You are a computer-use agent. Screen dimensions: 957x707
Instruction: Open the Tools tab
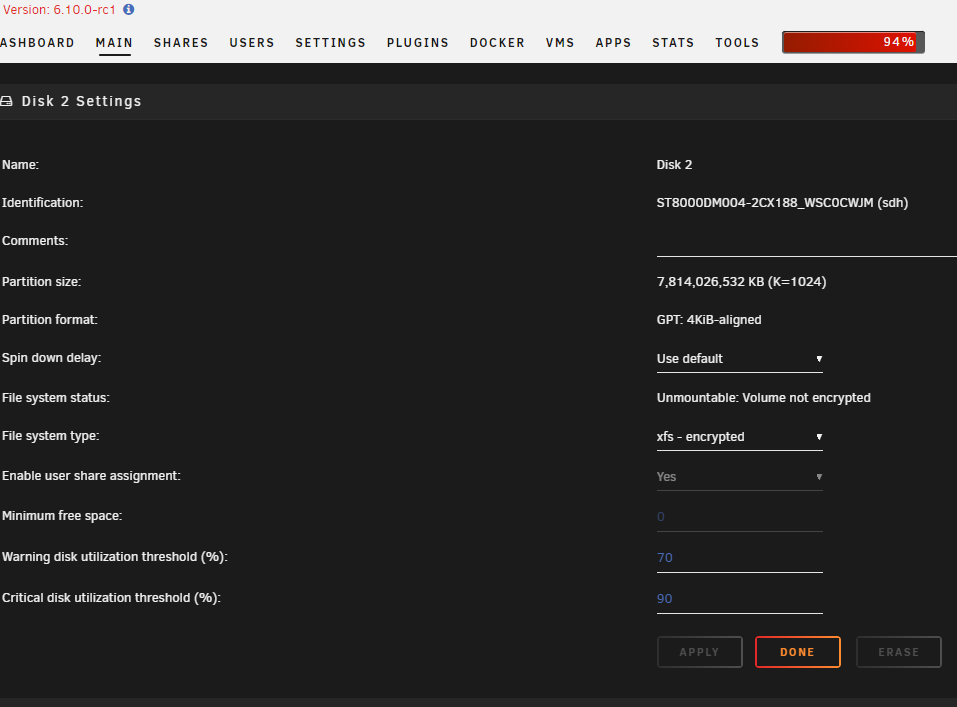pyautogui.click(x=737, y=43)
